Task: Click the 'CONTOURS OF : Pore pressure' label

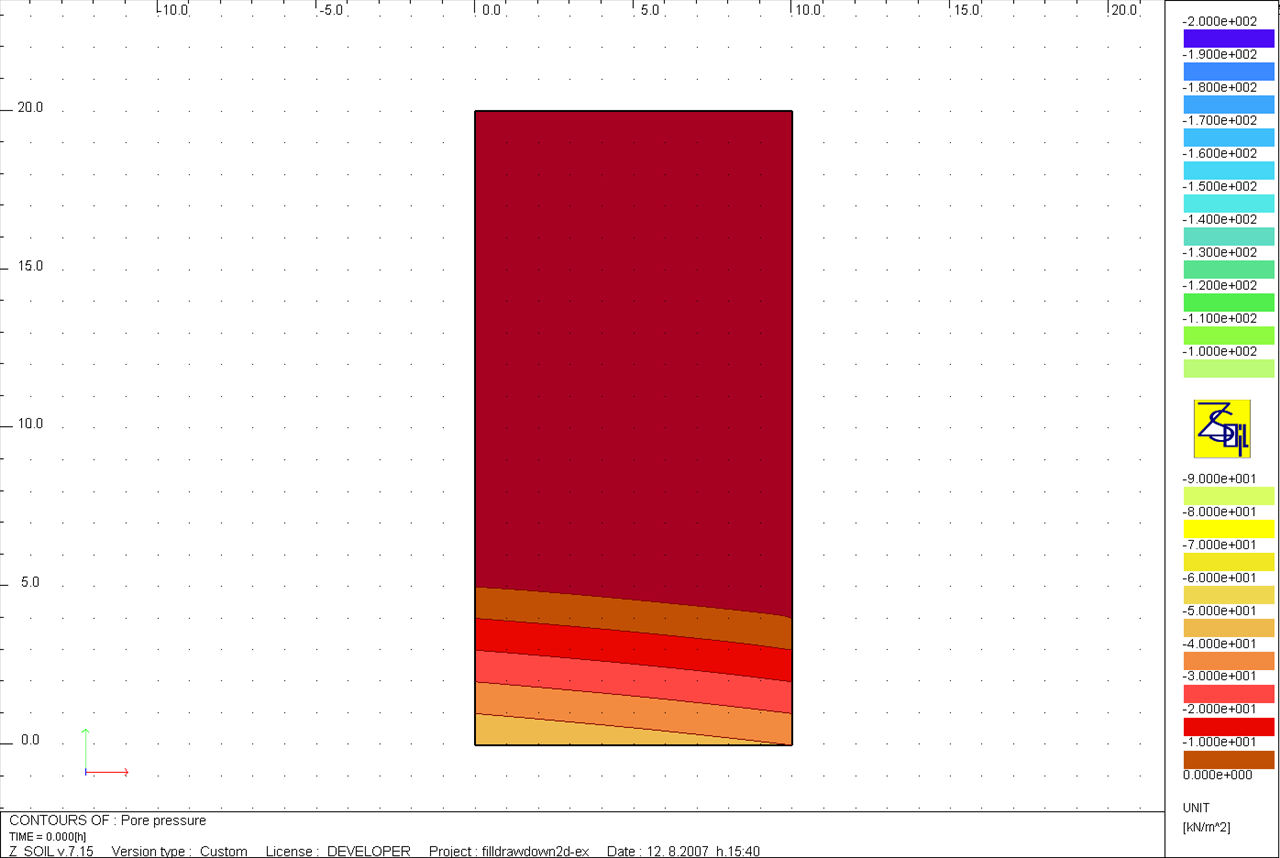Action: point(108,821)
